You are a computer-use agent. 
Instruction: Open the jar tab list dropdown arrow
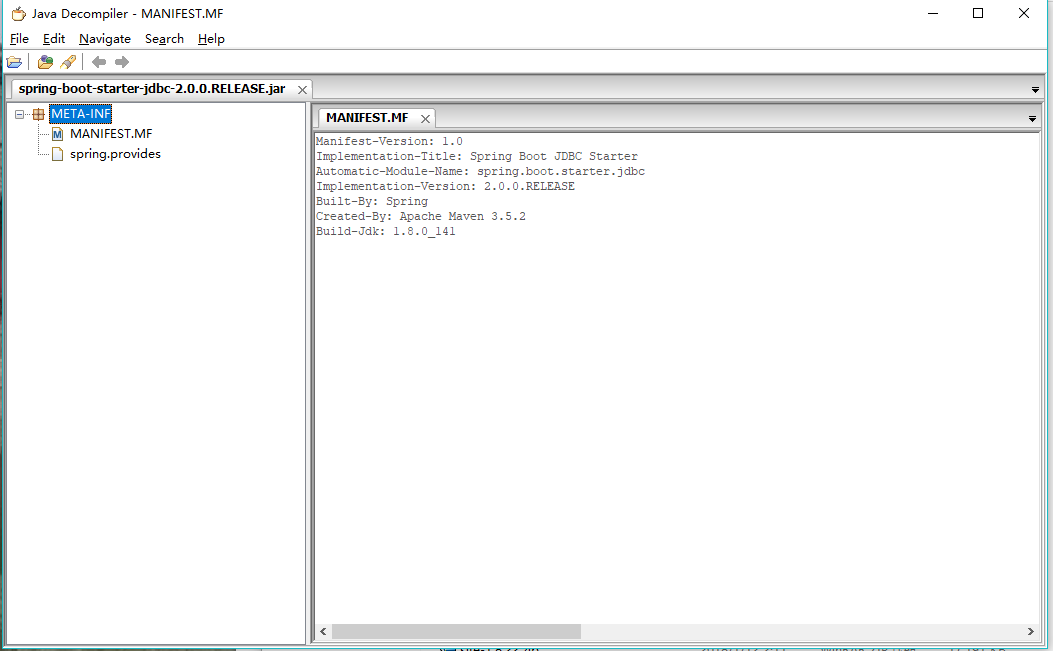[1035, 89]
